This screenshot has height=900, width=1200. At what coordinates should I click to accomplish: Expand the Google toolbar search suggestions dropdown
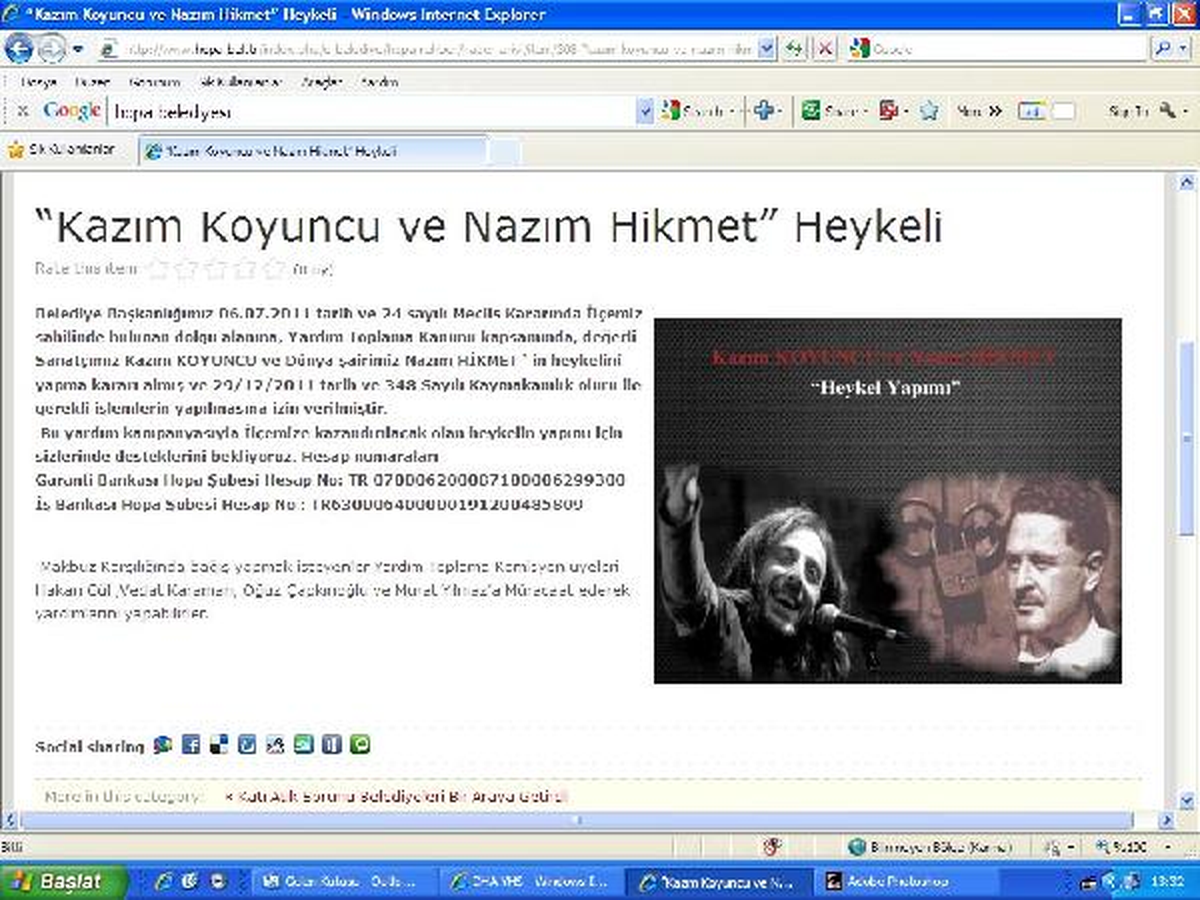point(645,112)
